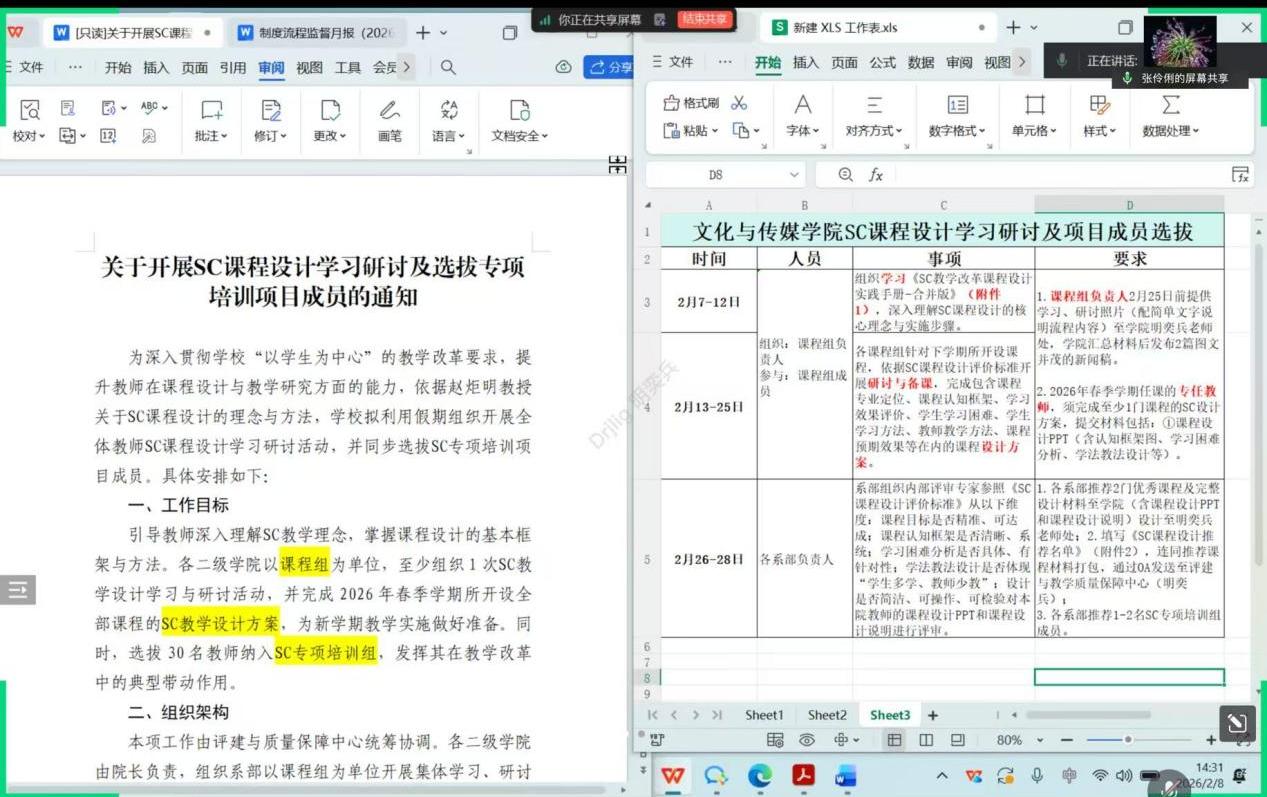Image resolution: width=1267 pixels, height=797 pixels.
Task: Click the fx insert function icon
Action: pyautogui.click(x=876, y=175)
